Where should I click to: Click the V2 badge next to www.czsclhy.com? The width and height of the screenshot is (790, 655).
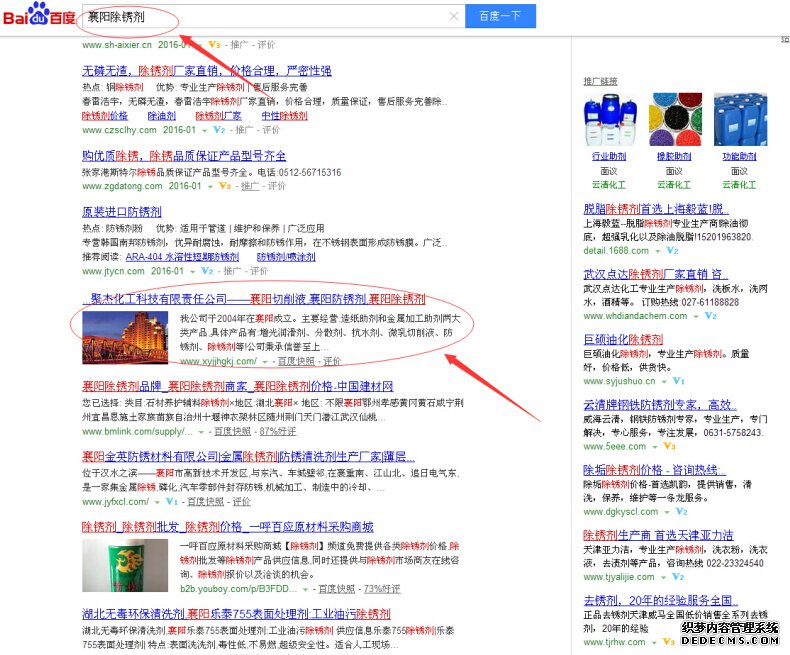click(219, 130)
